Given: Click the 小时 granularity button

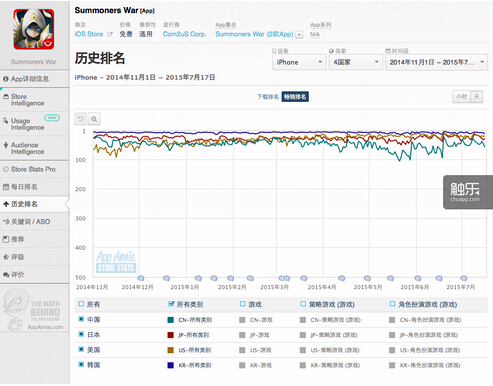Looking at the screenshot, I should (461, 97).
